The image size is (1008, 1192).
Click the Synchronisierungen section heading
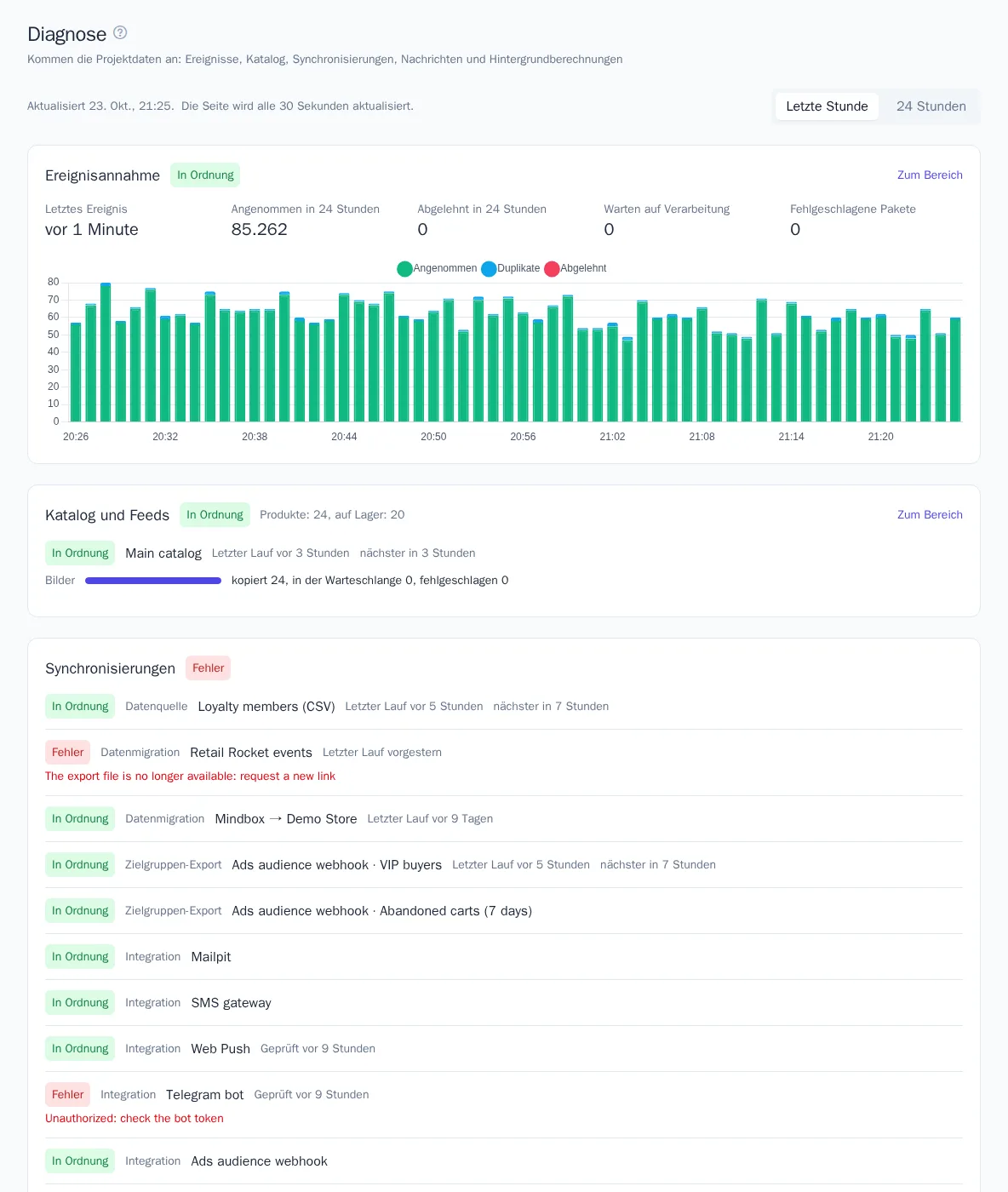[110, 668]
